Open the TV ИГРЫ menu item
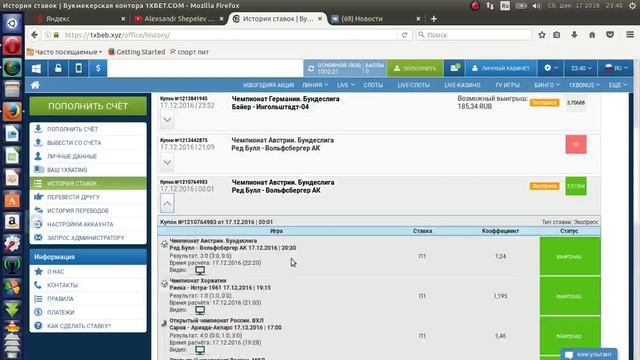Screen dimensions: 640x360 coord(507,85)
